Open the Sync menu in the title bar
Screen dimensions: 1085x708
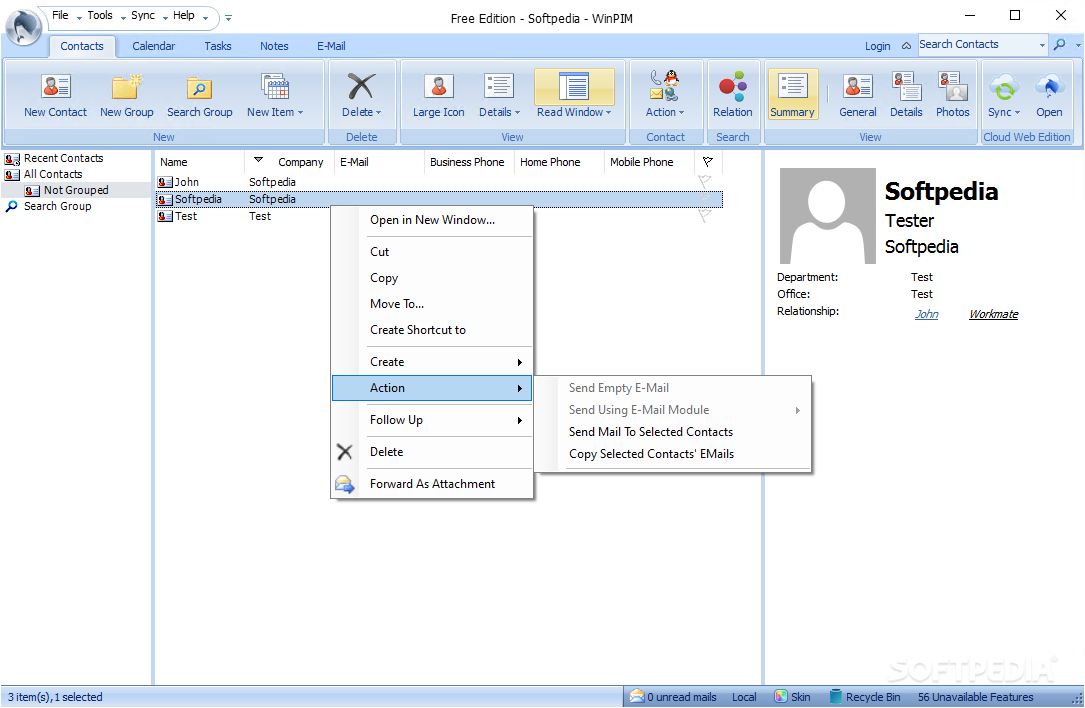click(143, 15)
